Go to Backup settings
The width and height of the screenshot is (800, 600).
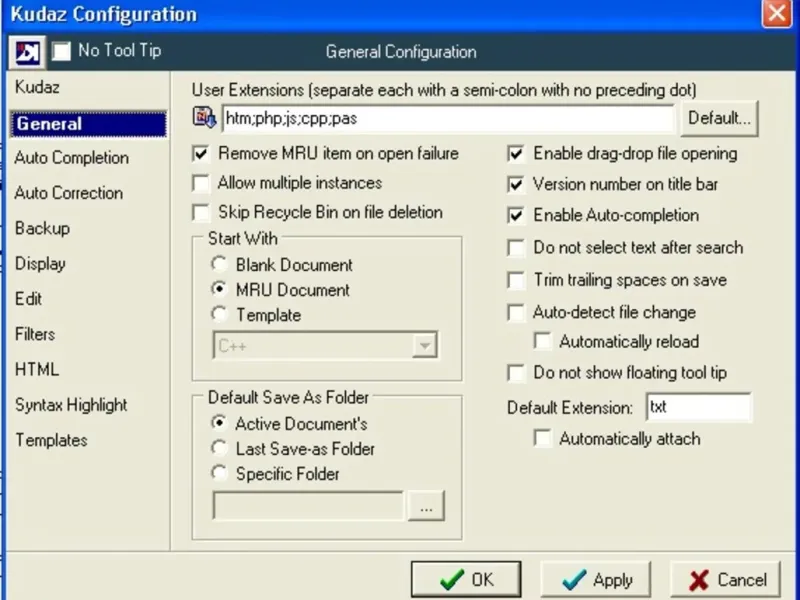tap(42, 228)
